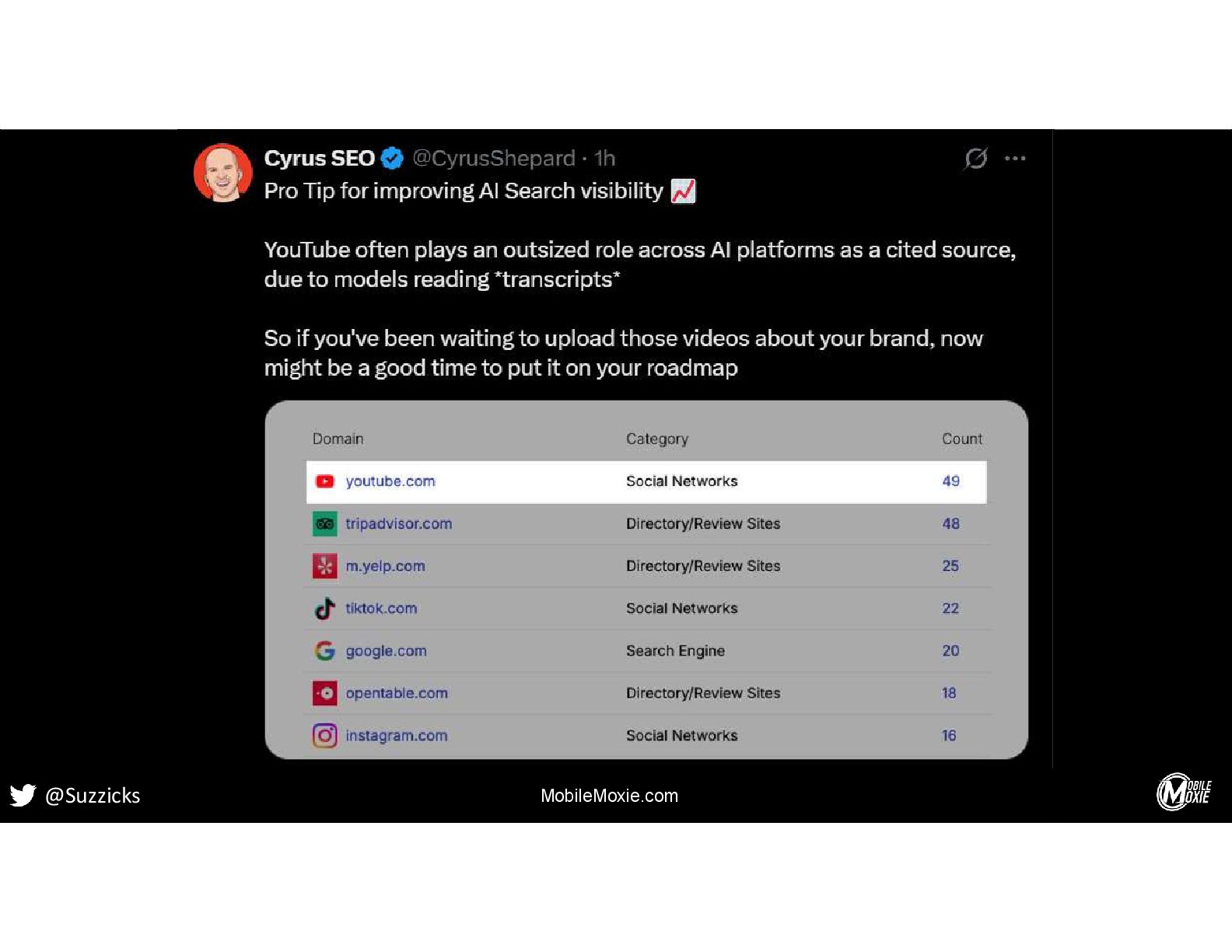Click the Instagram logo icon

(x=325, y=736)
